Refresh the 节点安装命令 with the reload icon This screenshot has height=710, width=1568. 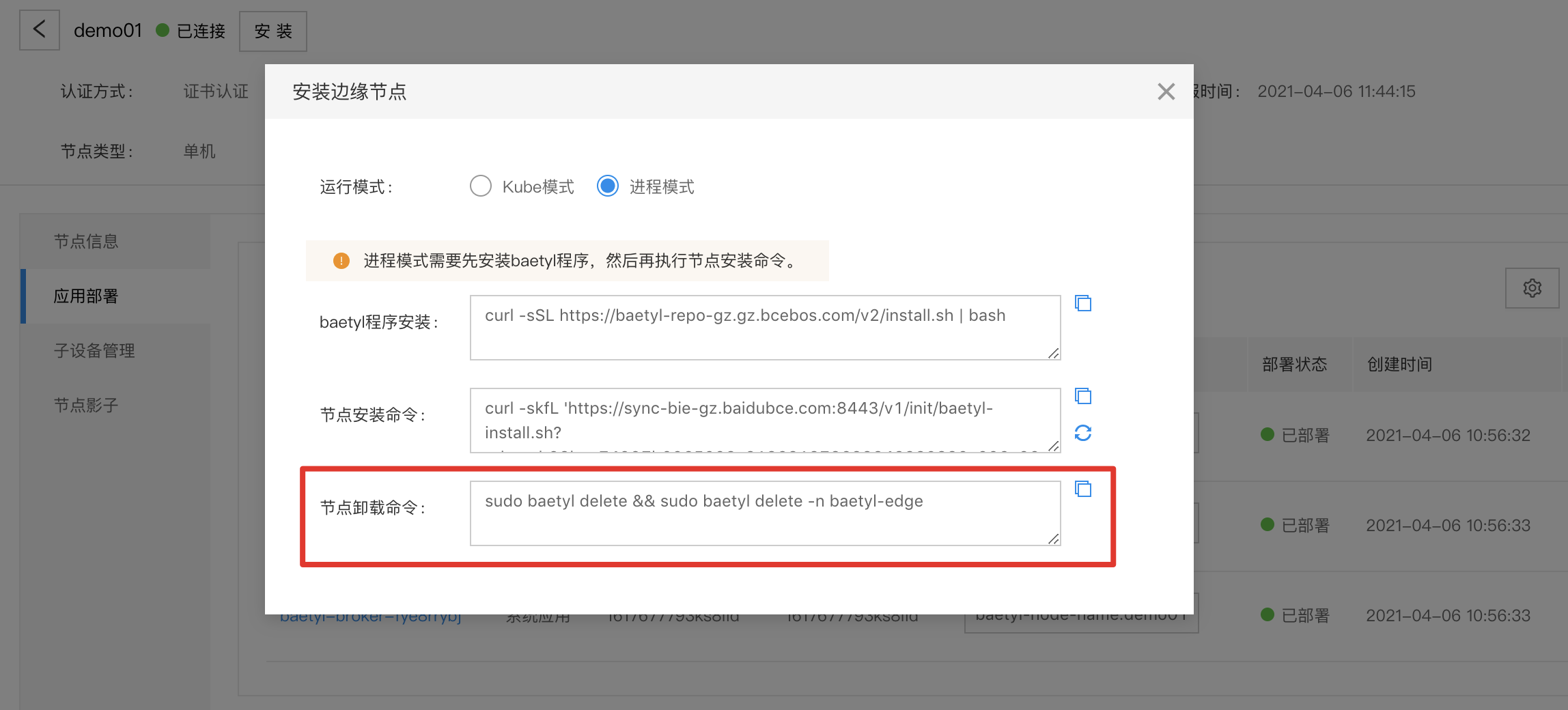point(1083,433)
